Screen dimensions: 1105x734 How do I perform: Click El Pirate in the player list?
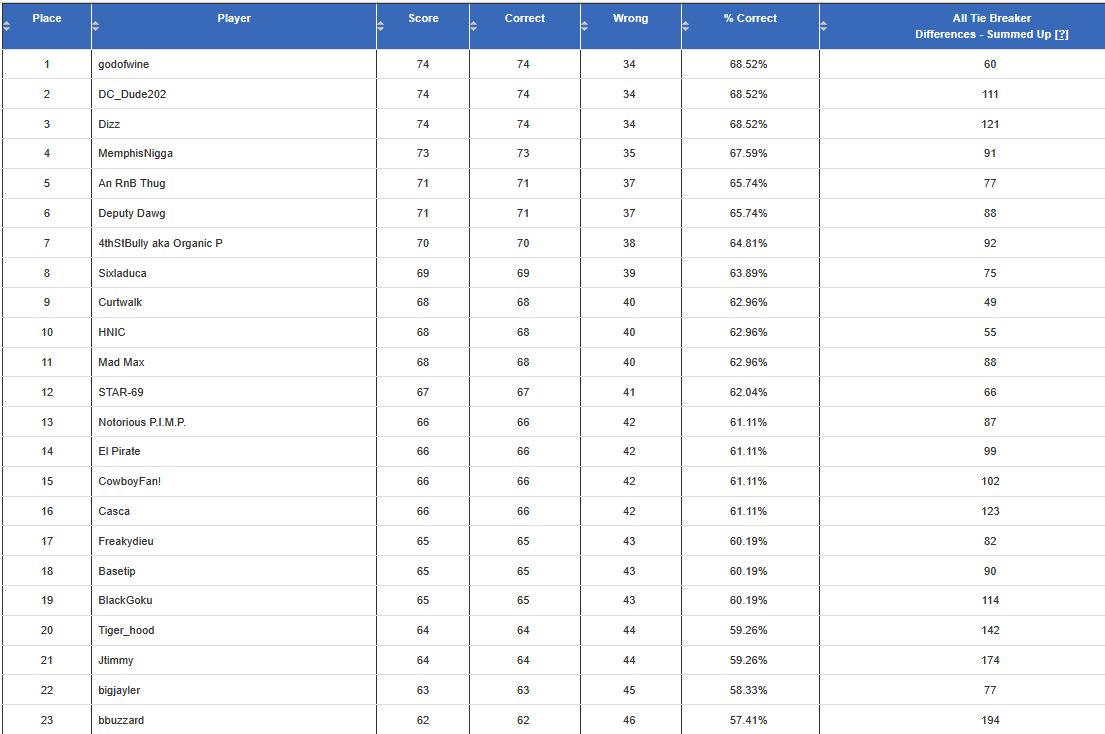click(119, 451)
